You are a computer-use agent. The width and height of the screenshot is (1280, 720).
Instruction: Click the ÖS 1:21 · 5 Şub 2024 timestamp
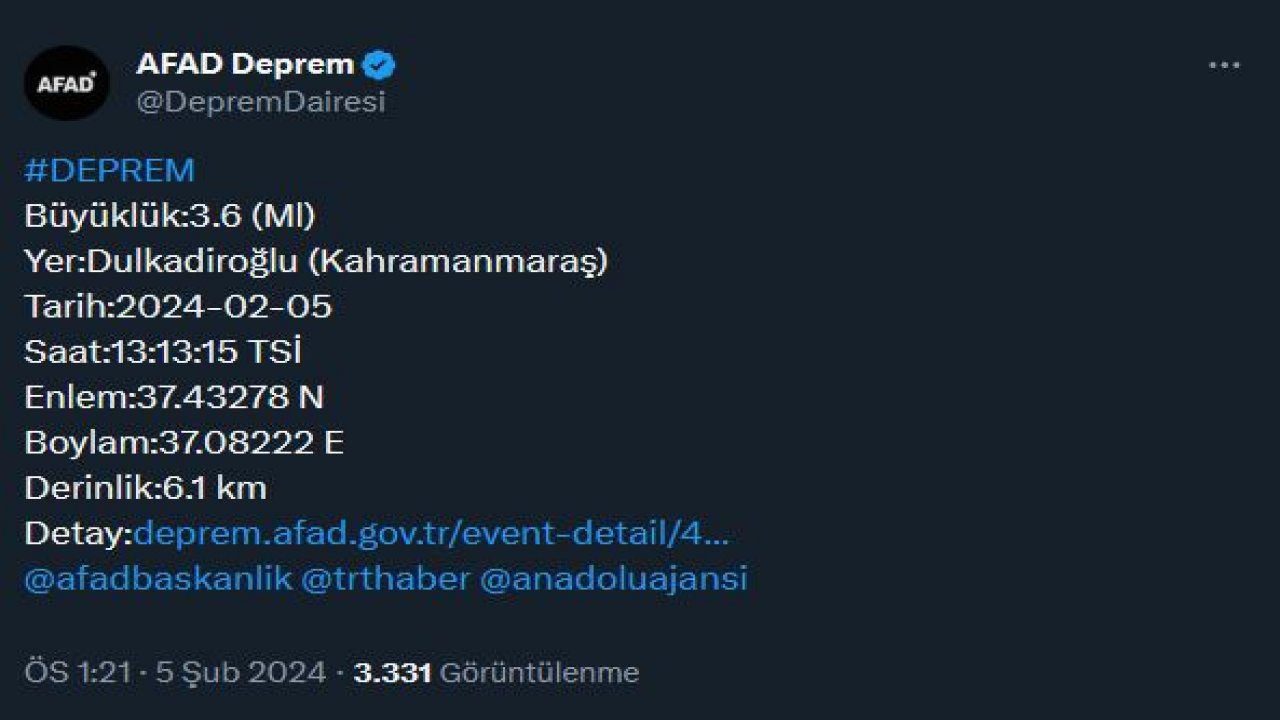coord(170,672)
